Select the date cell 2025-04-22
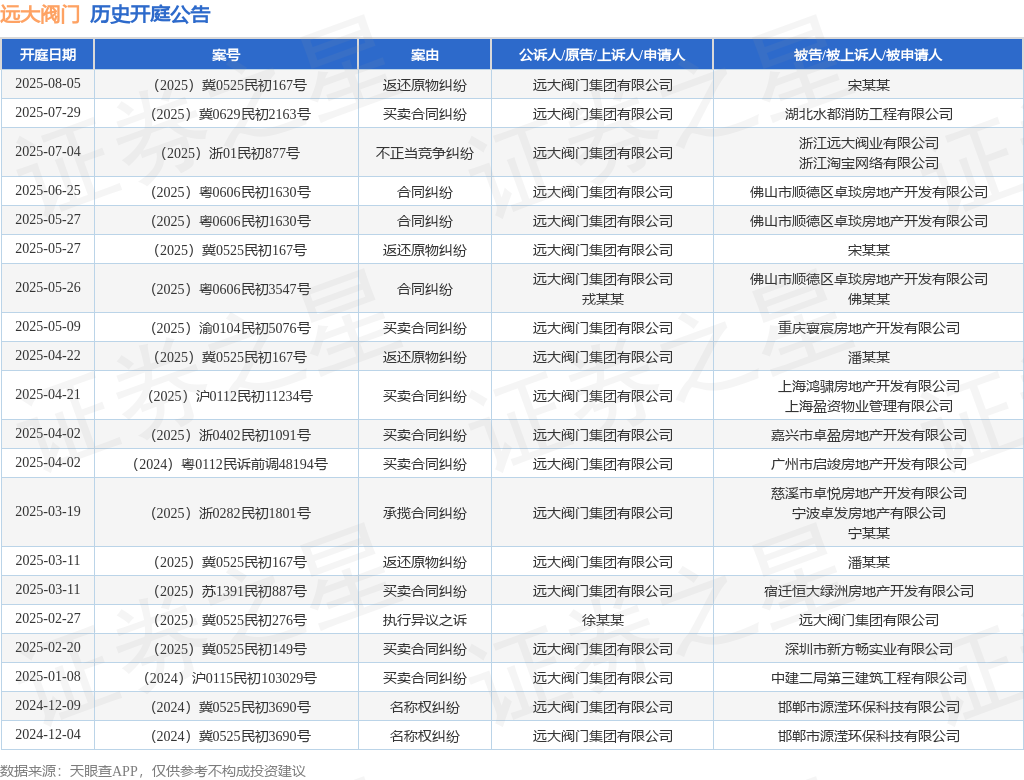 (x=48, y=355)
